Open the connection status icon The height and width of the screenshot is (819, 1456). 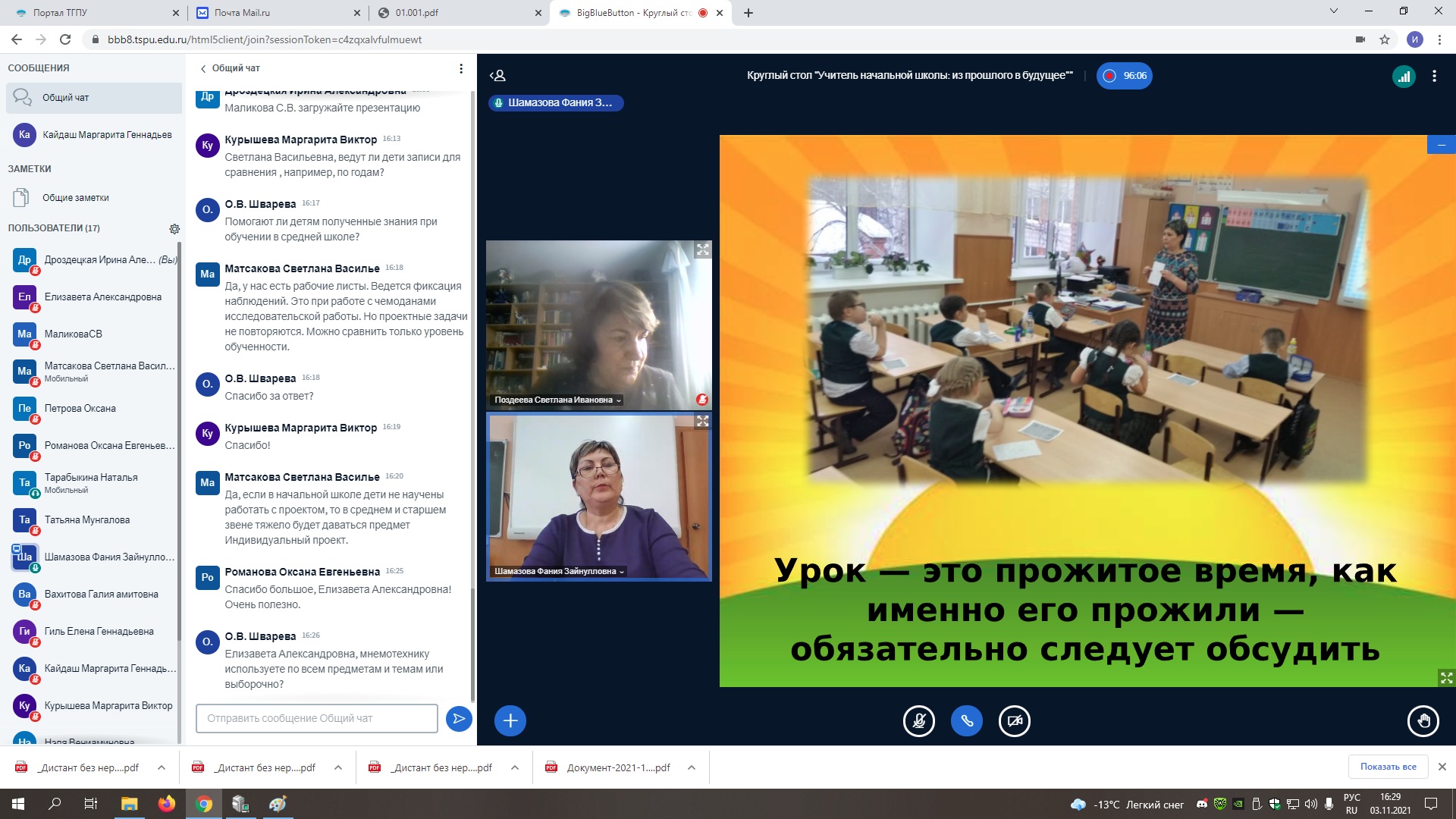click(x=1404, y=76)
